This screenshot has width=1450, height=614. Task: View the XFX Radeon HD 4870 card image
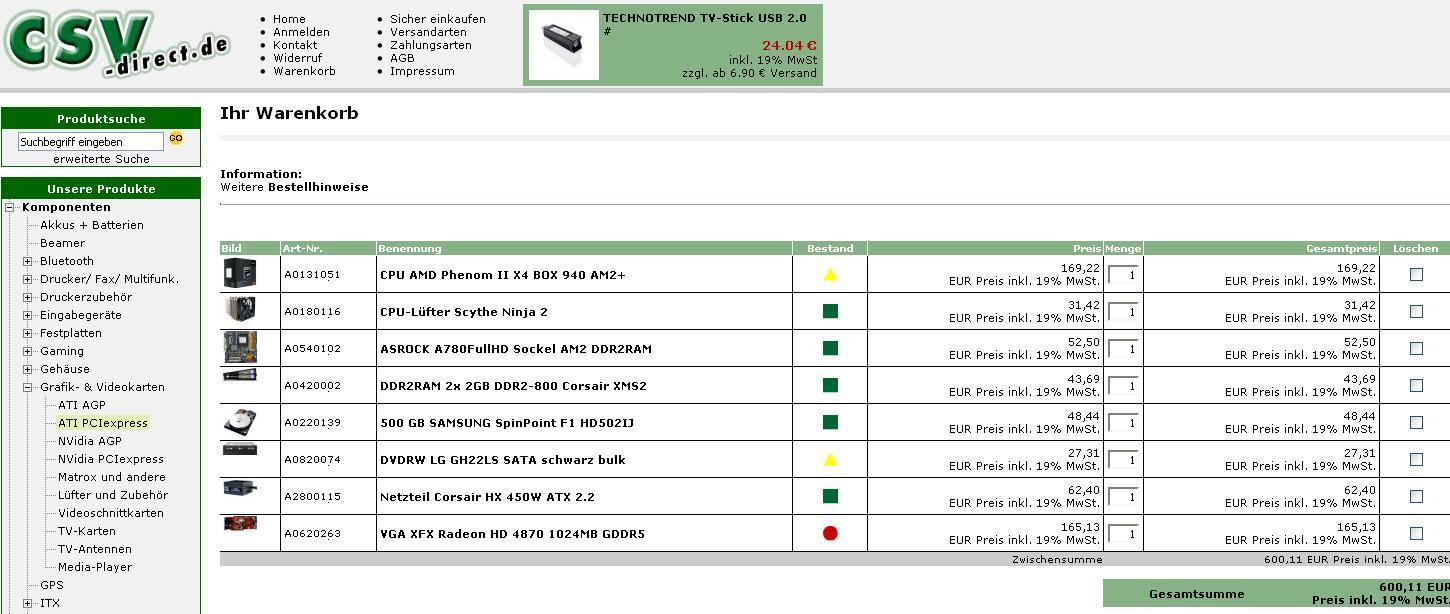[x=240, y=524]
